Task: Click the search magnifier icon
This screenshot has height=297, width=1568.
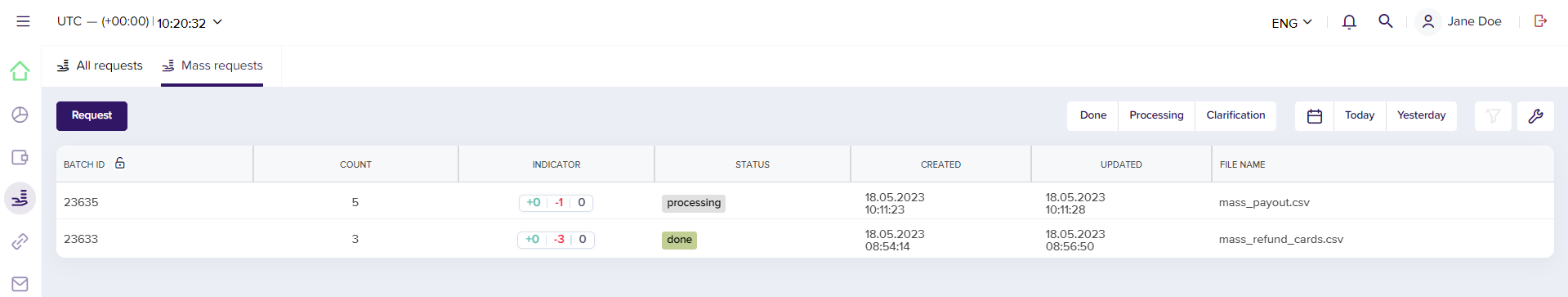Action: tap(1386, 21)
